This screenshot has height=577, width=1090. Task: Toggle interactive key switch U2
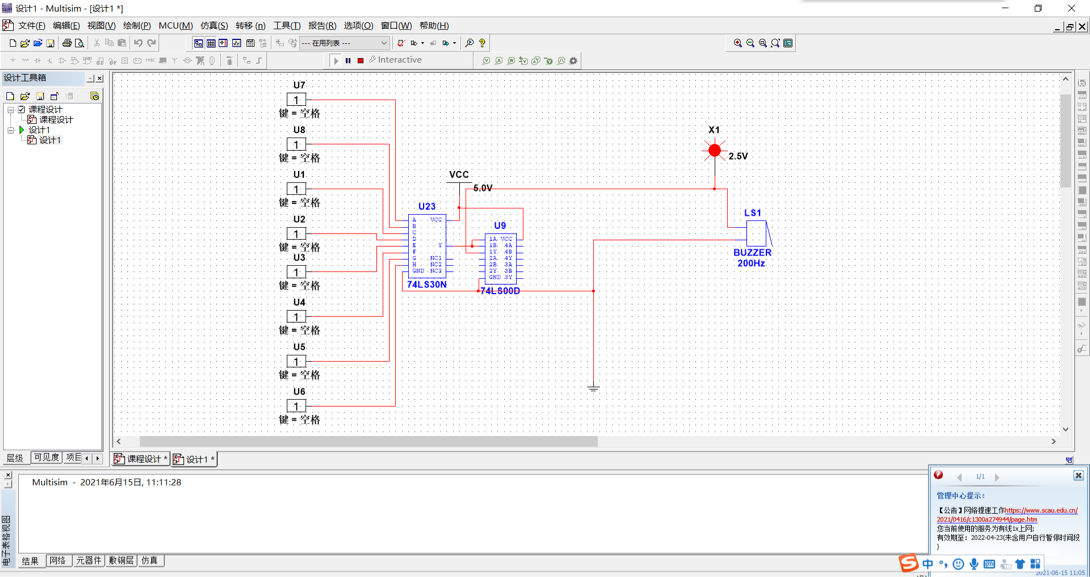pos(296,234)
